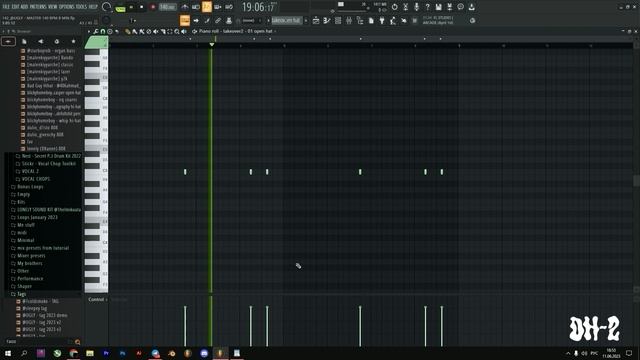Click the tempo BPM display
The image size is (640, 360).
(x=167, y=7)
